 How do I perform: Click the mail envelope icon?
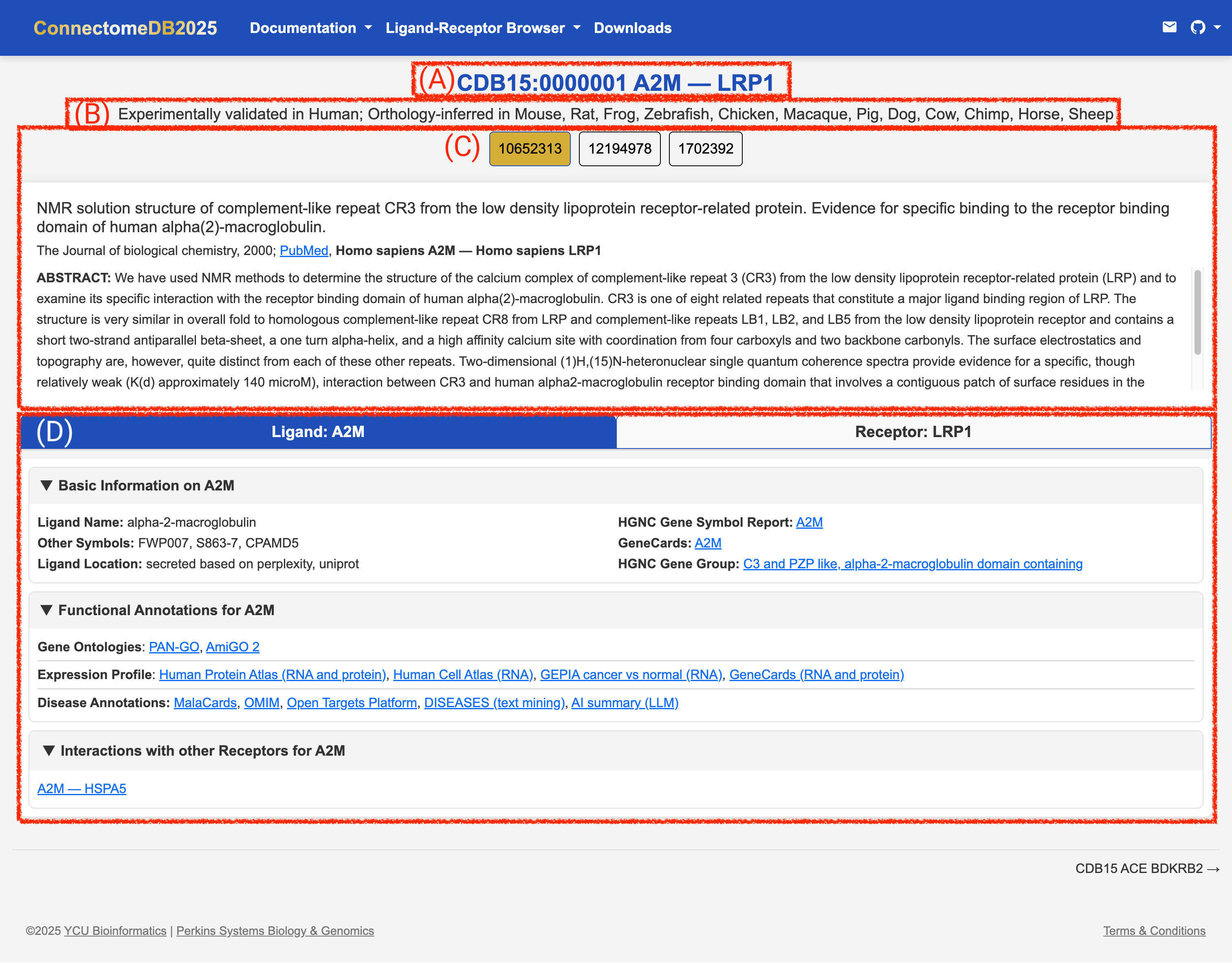click(1169, 27)
